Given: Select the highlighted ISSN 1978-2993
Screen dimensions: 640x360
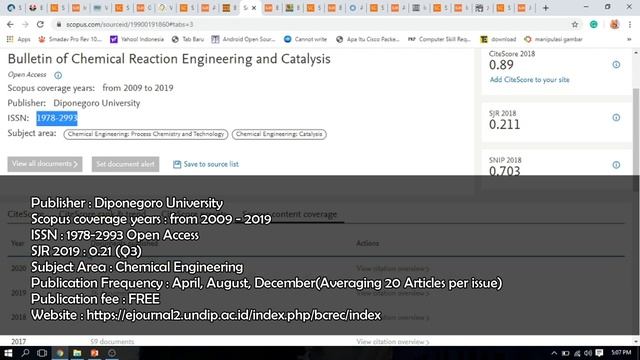Looking at the screenshot, I should (57, 118).
